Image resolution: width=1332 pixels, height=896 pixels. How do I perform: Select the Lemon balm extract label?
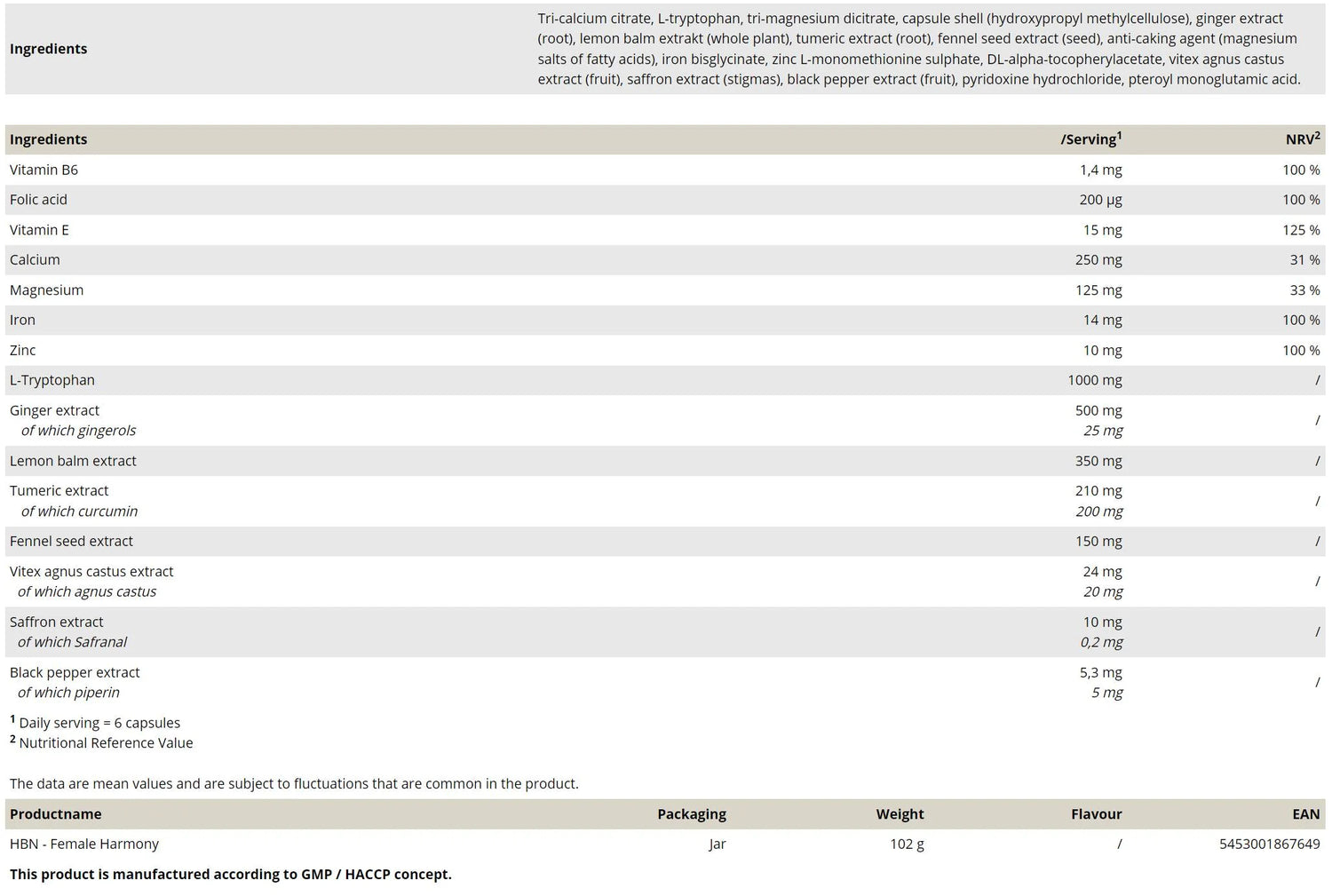(x=73, y=461)
